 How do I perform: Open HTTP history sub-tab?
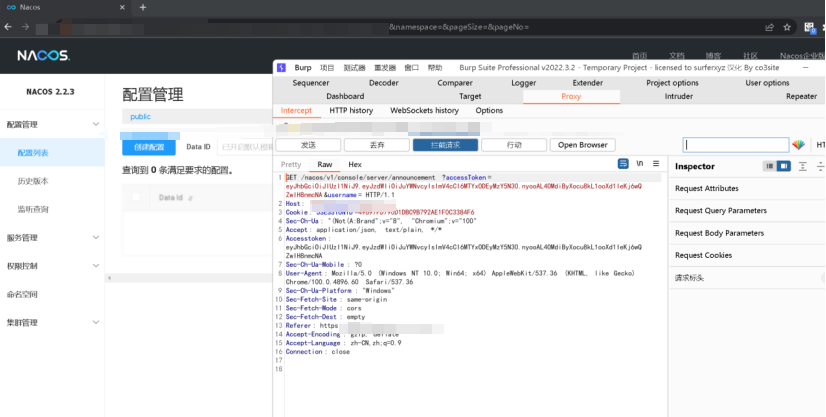pyautogui.click(x=351, y=110)
